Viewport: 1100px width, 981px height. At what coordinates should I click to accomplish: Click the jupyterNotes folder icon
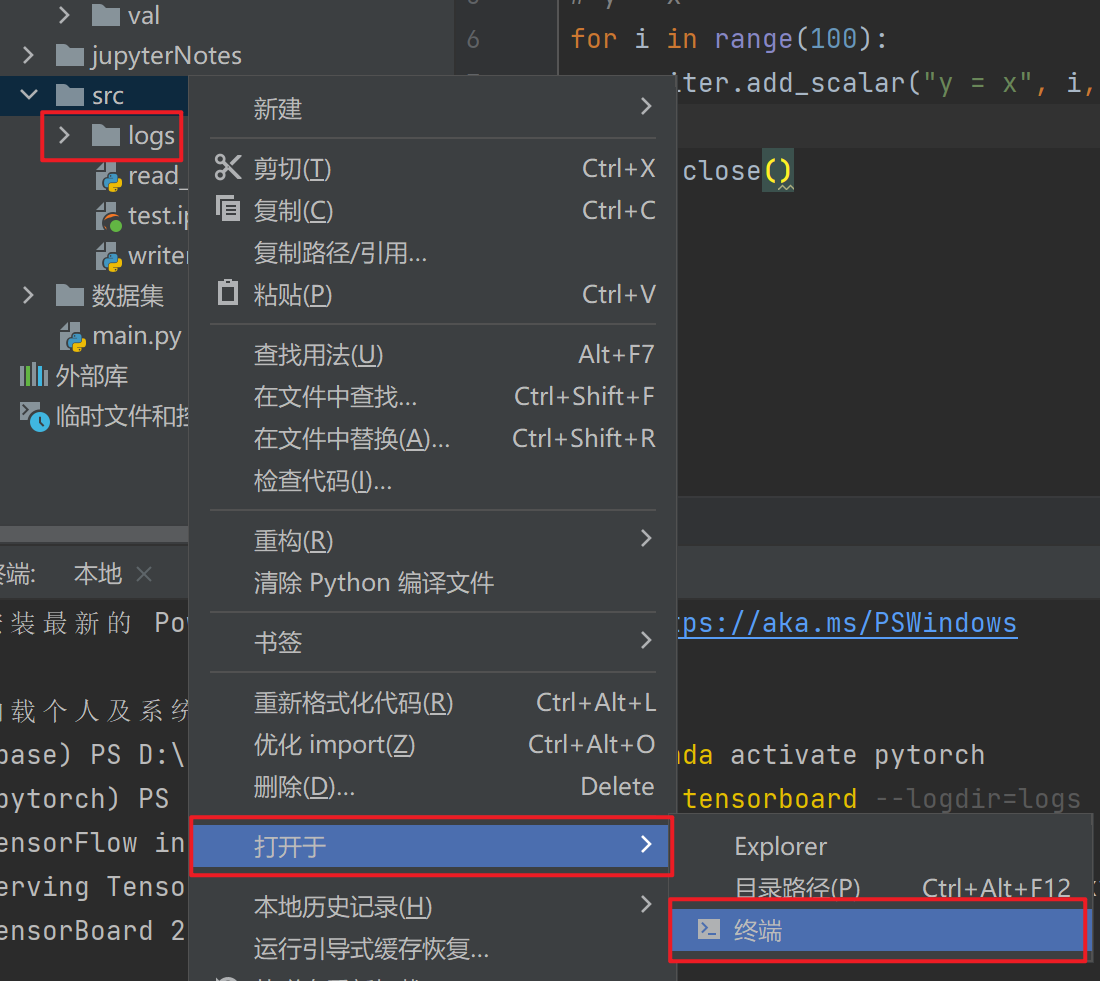[69, 55]
